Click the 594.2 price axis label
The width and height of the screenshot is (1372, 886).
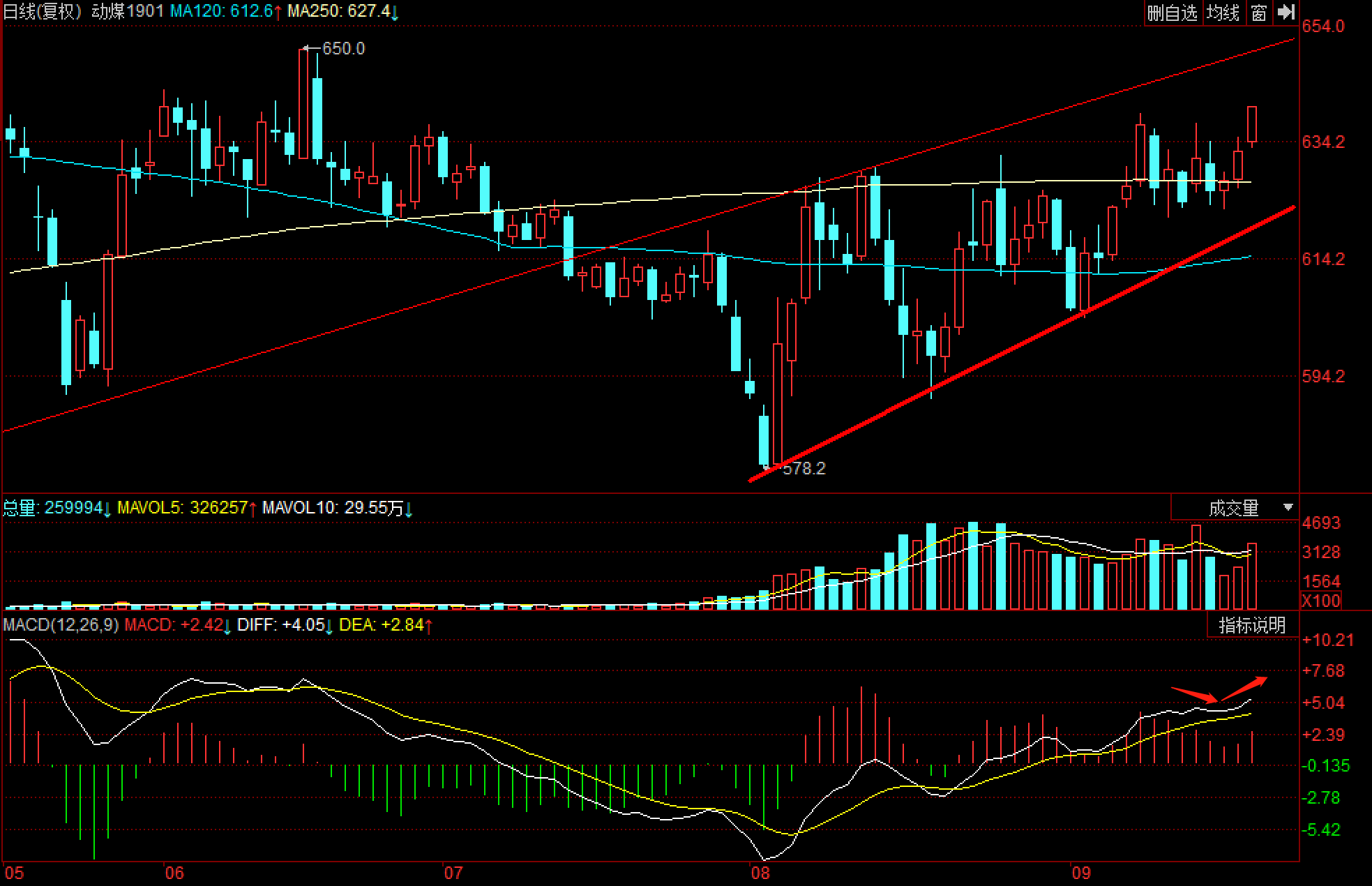point(1323,376)
